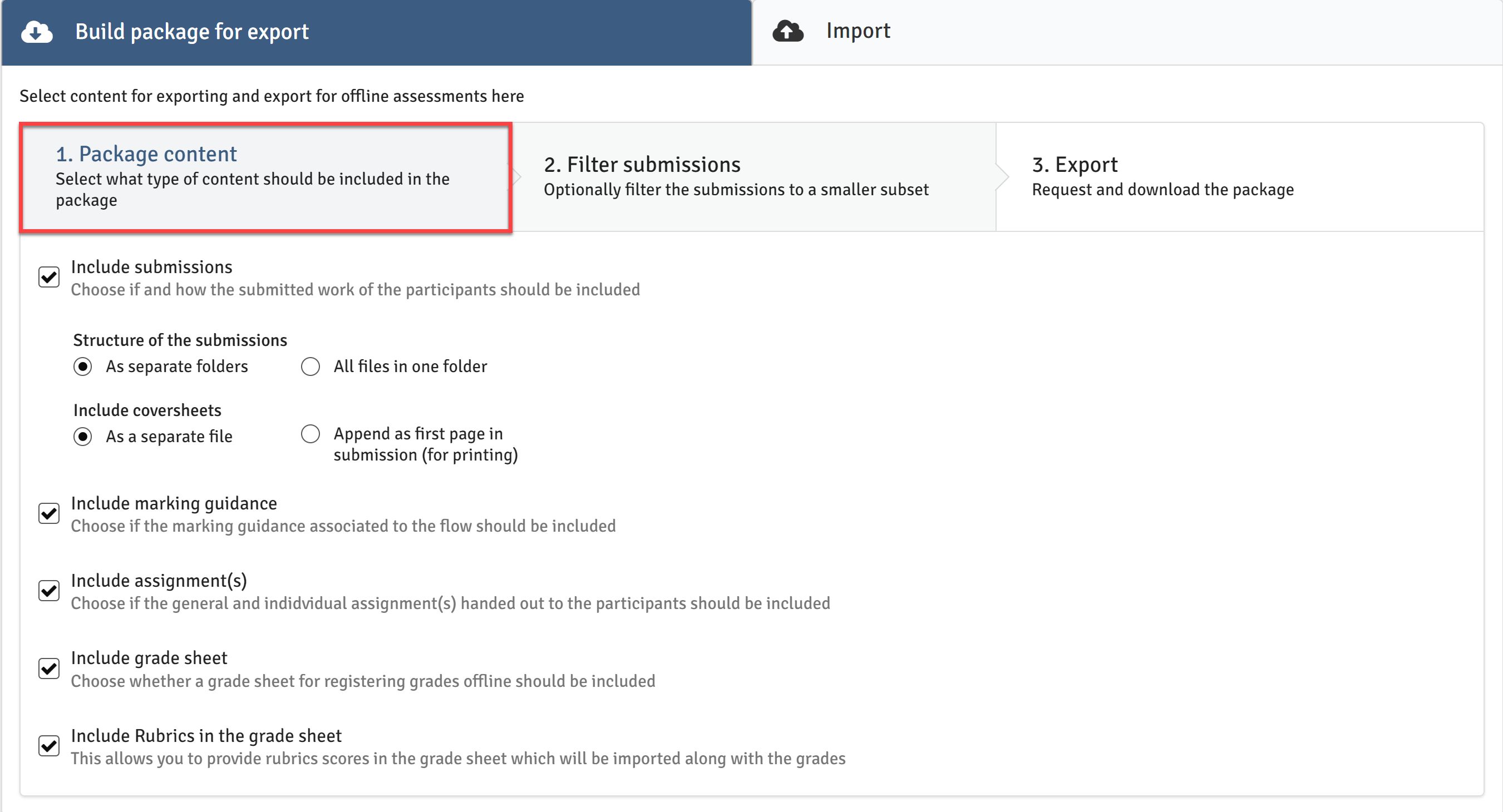Toggle Include assignment(s) checkbox
This screenshot has height=812, width=1503.
click(x=49, y=591)
